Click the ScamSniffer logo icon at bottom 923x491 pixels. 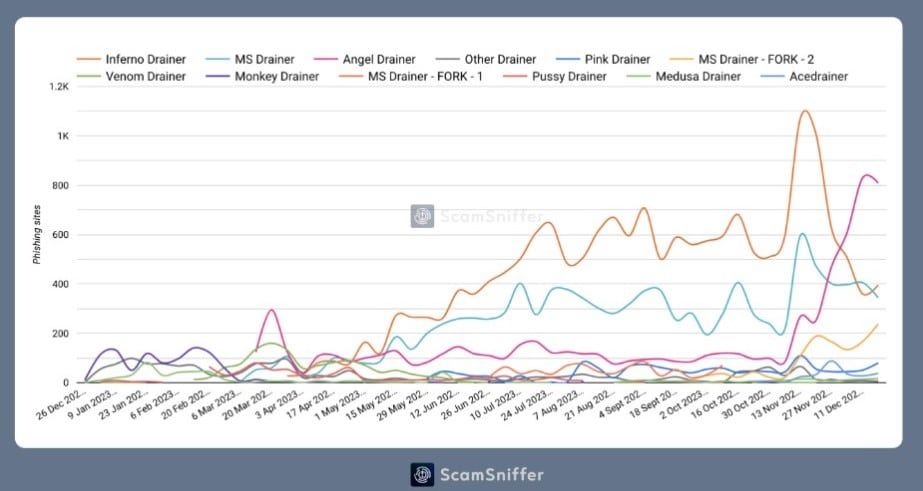(x=422, y=475)
